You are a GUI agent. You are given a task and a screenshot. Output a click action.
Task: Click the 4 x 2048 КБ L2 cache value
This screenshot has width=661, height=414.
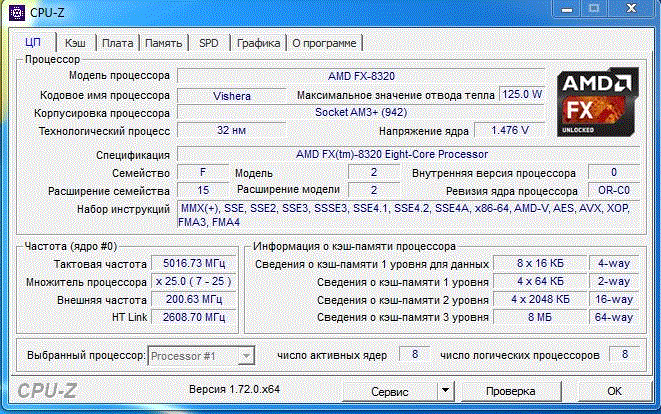pos(540,299)
